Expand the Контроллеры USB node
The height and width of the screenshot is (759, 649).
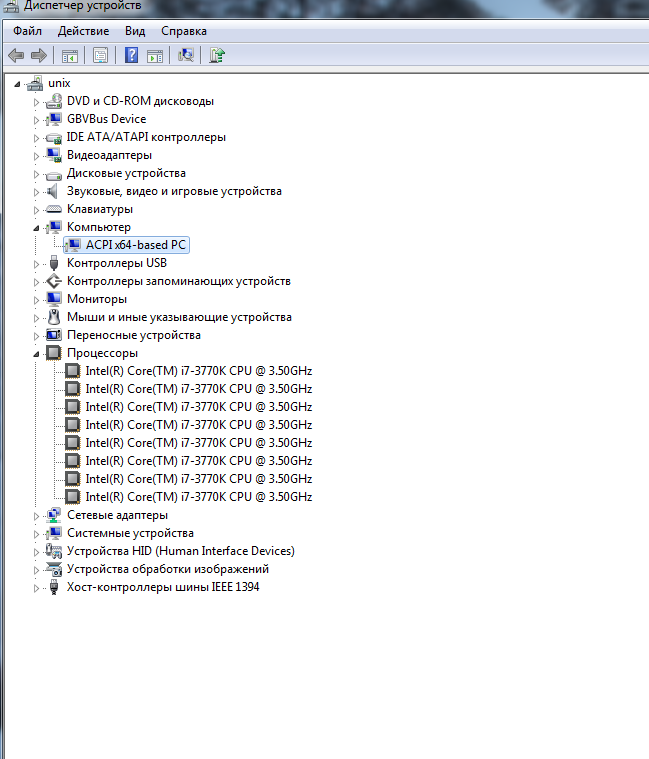tap(38, 263)
